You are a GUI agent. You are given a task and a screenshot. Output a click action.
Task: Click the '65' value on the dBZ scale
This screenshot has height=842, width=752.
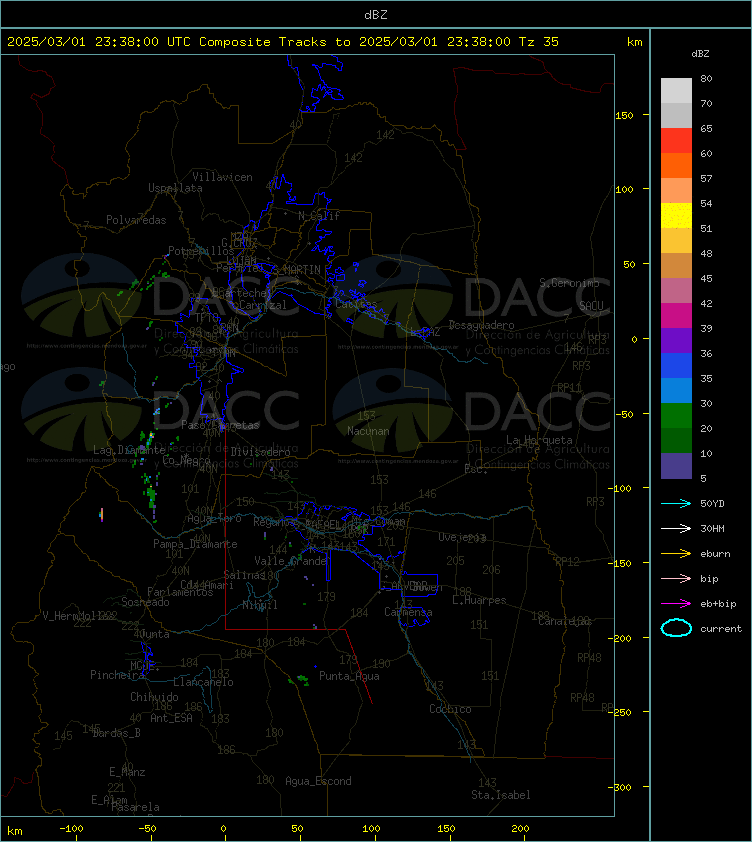[x=706, y=128]
